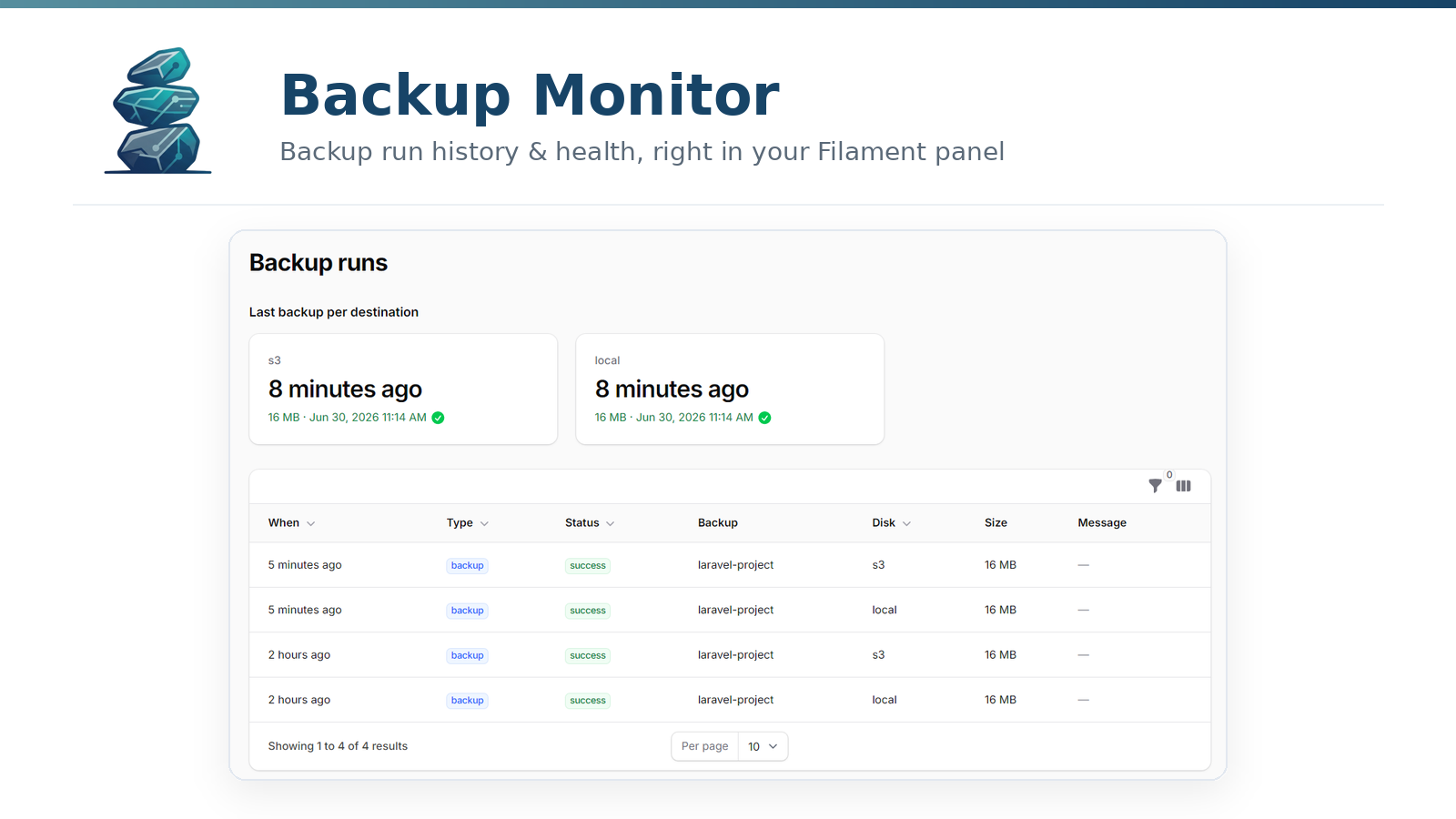This screenshot has width=1456, height=819.
Task: Click success badge in last table row
Action: tap(588, 701)
